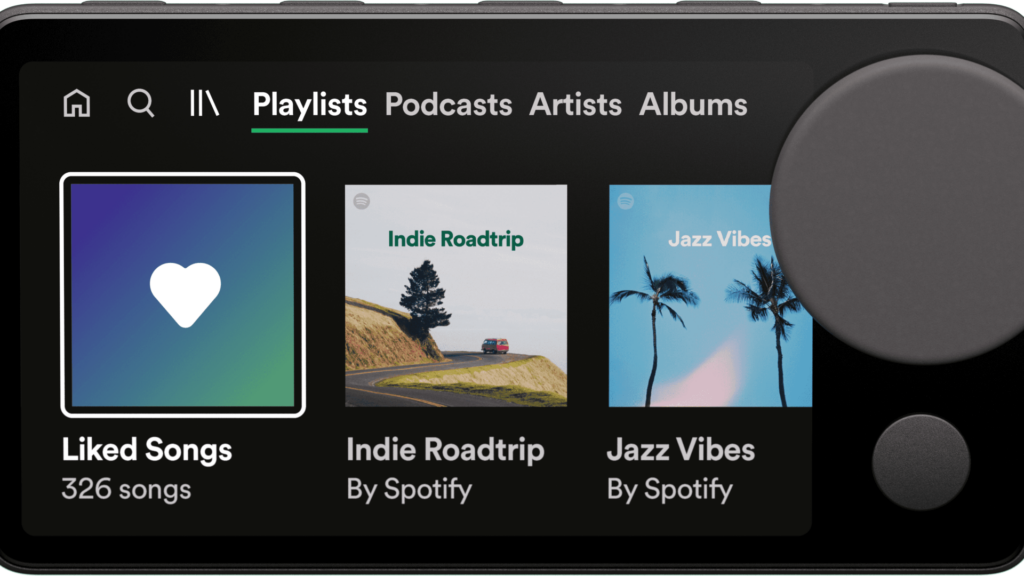
Task: Go to the Home screen icon
Action: (x=76, y=103)
